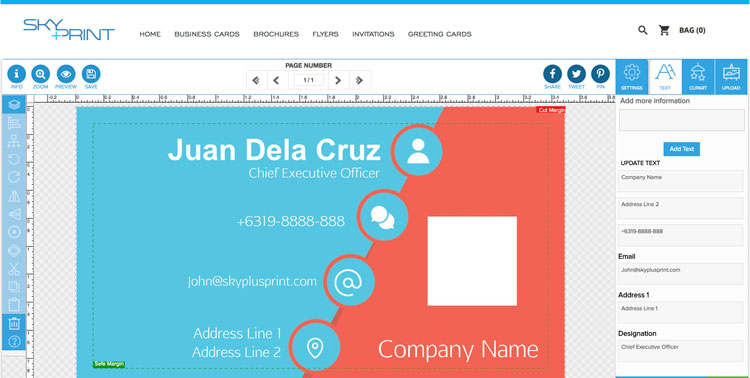This screenshot has height=378, width=750.
Task: Select the person icon circle on card
Action: [418, 150]
